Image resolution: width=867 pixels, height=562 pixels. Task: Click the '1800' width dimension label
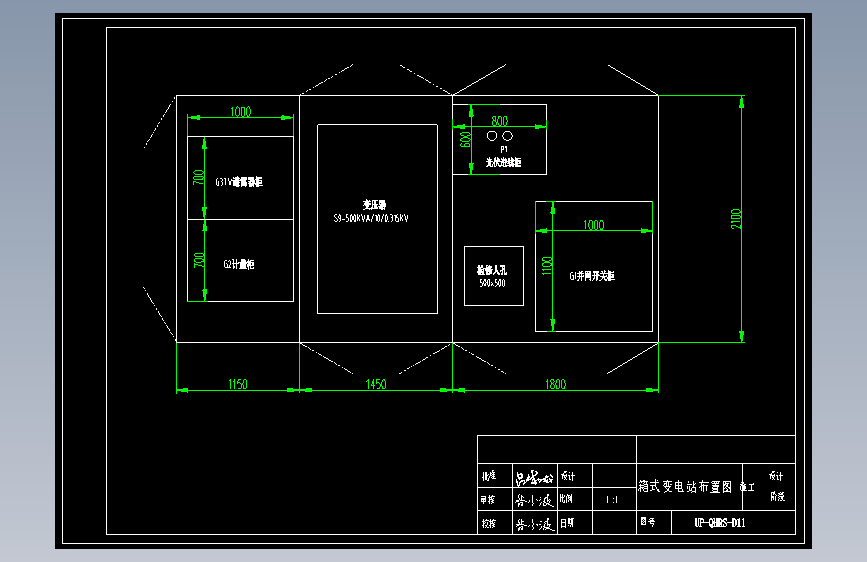(556, 384)
